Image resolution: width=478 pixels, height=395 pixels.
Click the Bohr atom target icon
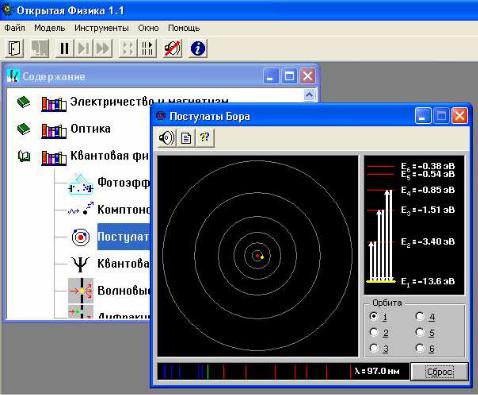[81, 237]
